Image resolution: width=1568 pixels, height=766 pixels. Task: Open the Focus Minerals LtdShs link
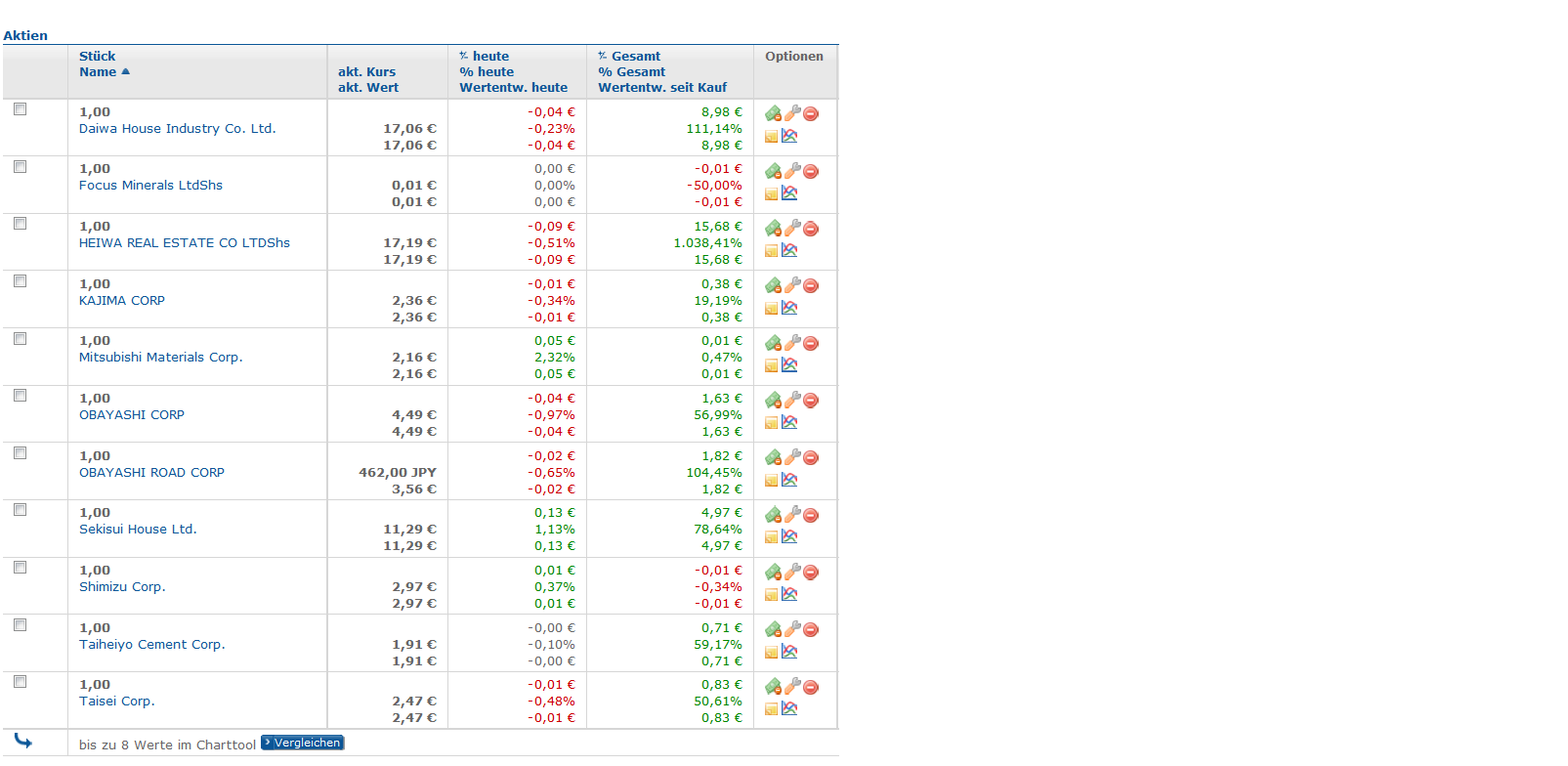(x=150, y=185)
